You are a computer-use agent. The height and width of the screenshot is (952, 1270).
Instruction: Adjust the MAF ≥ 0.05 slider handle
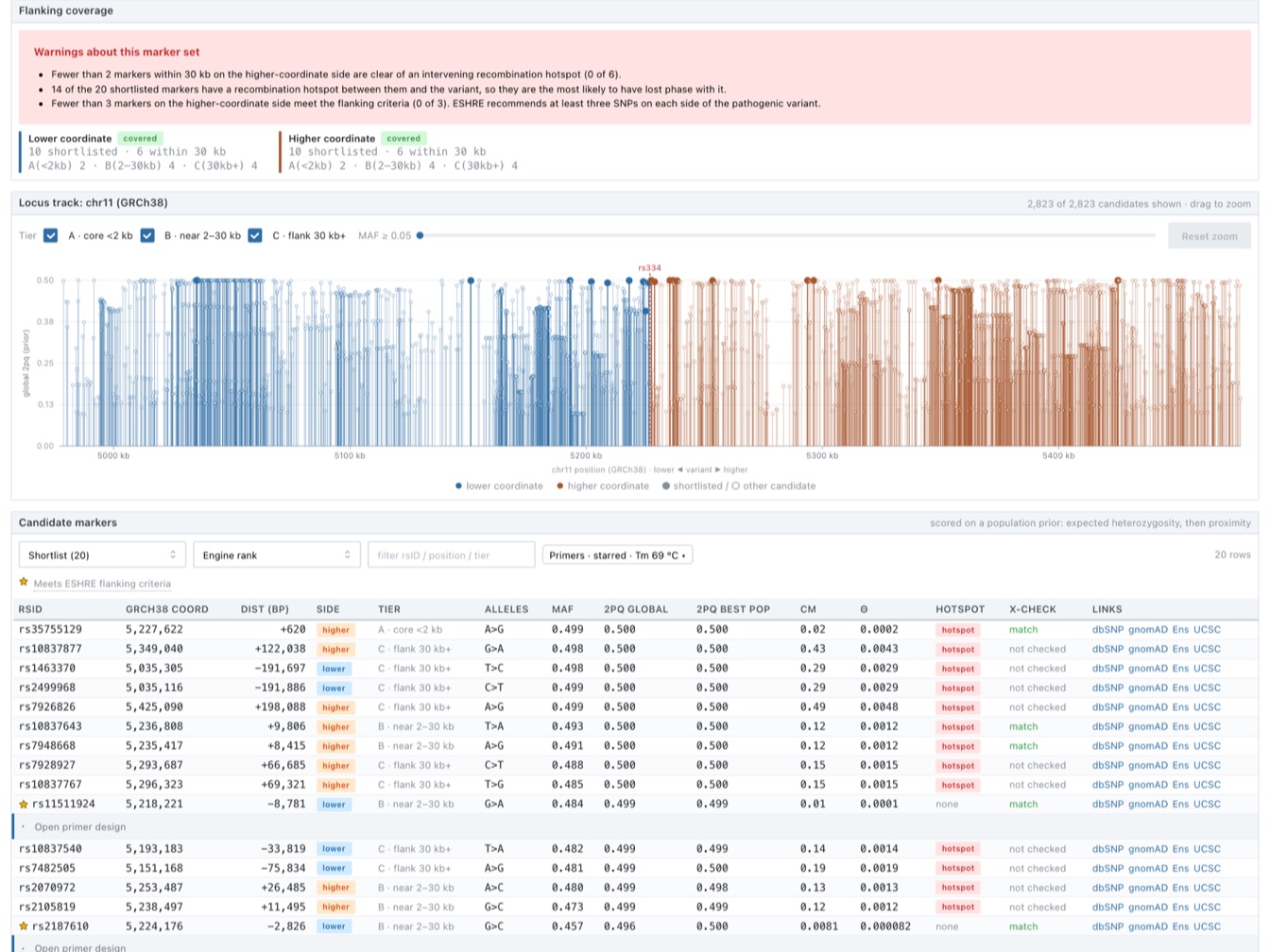pos(420,235)
